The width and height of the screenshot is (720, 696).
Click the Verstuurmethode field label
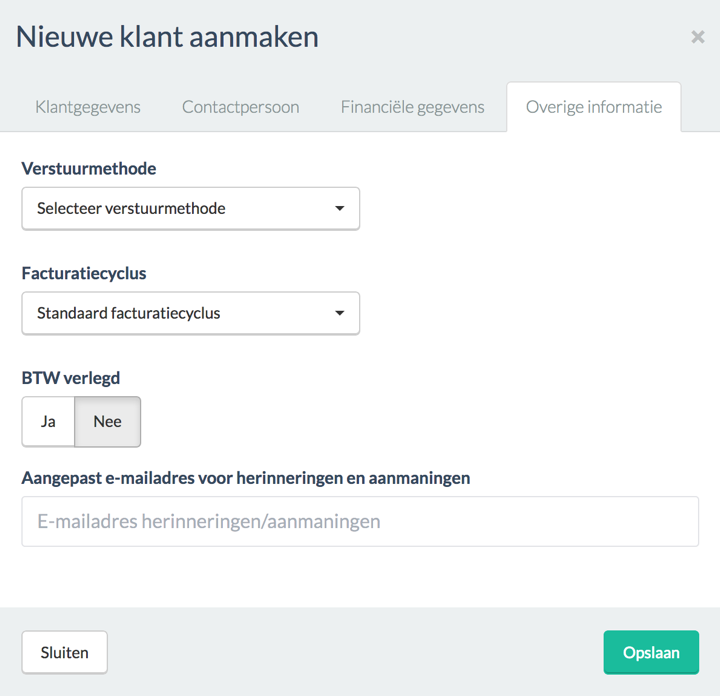point(89,169)
